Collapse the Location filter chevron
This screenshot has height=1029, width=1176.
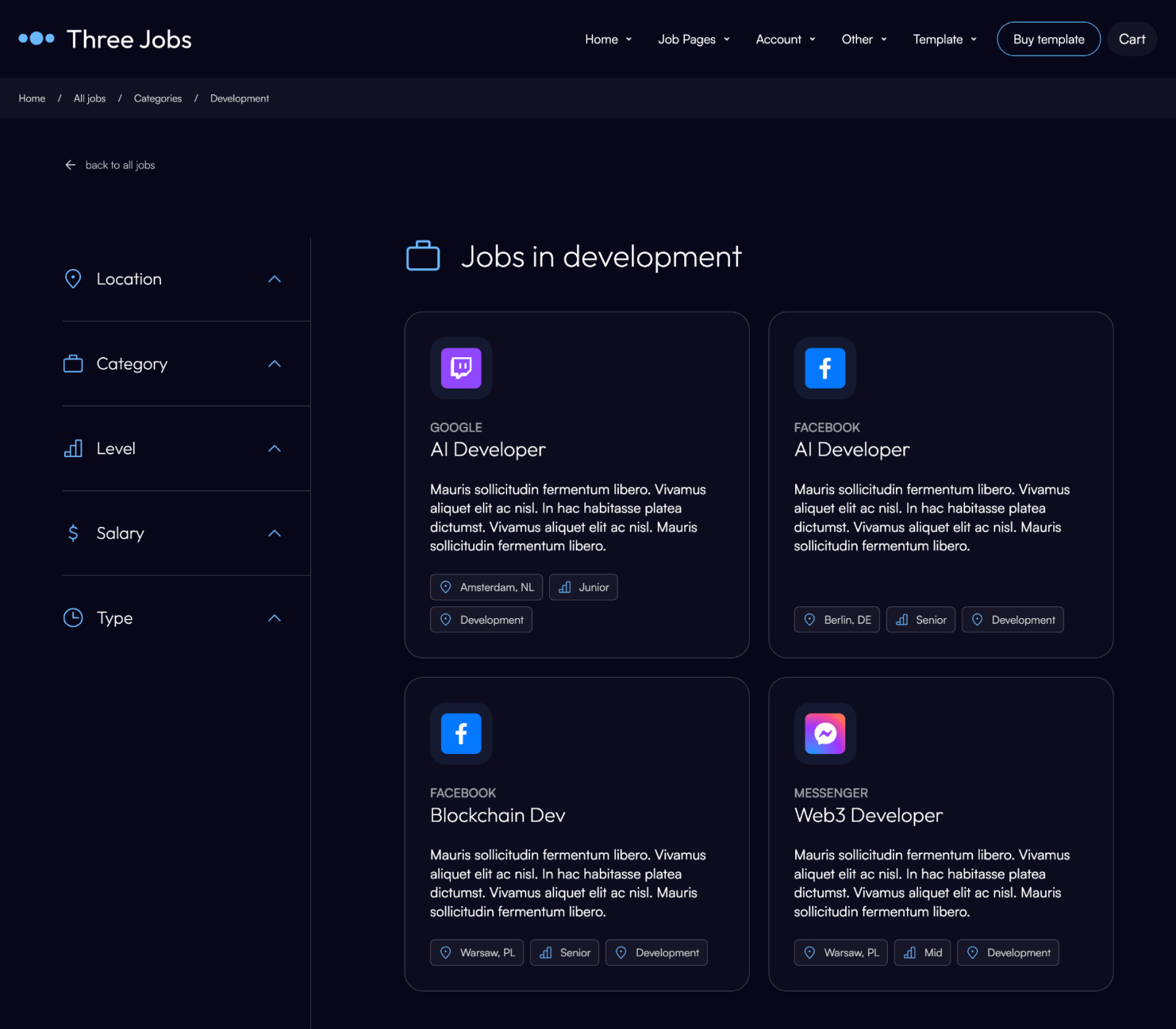pos(274,279)
